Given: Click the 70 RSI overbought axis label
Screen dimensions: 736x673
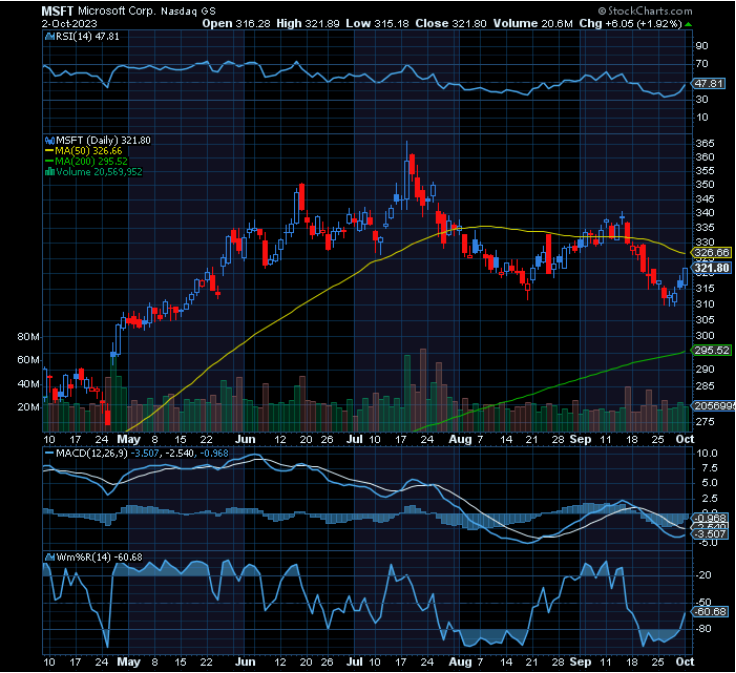Looking at the screenshot, I should [x=702, y=64].
